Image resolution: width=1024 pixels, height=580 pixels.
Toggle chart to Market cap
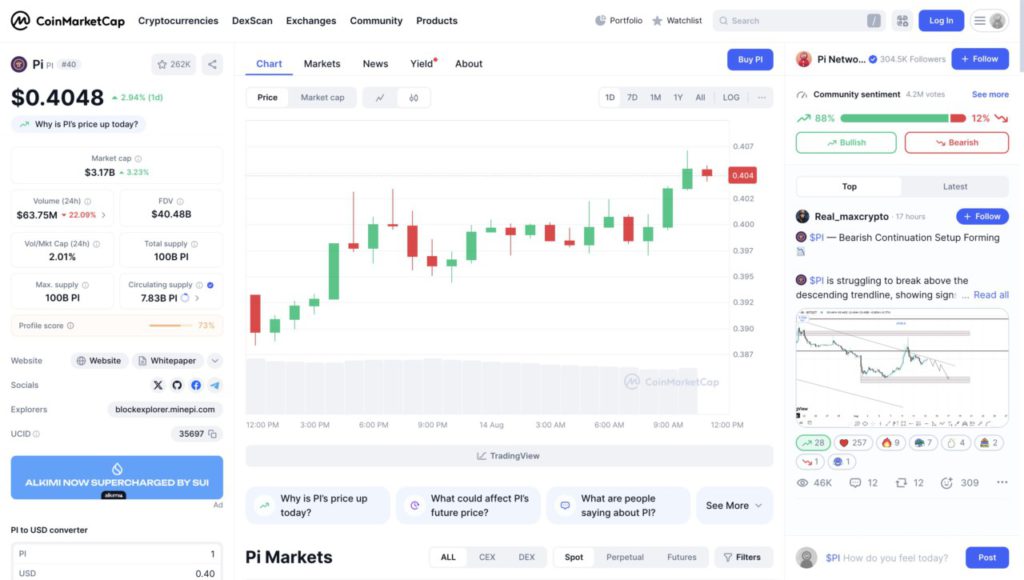pos(322,98)
